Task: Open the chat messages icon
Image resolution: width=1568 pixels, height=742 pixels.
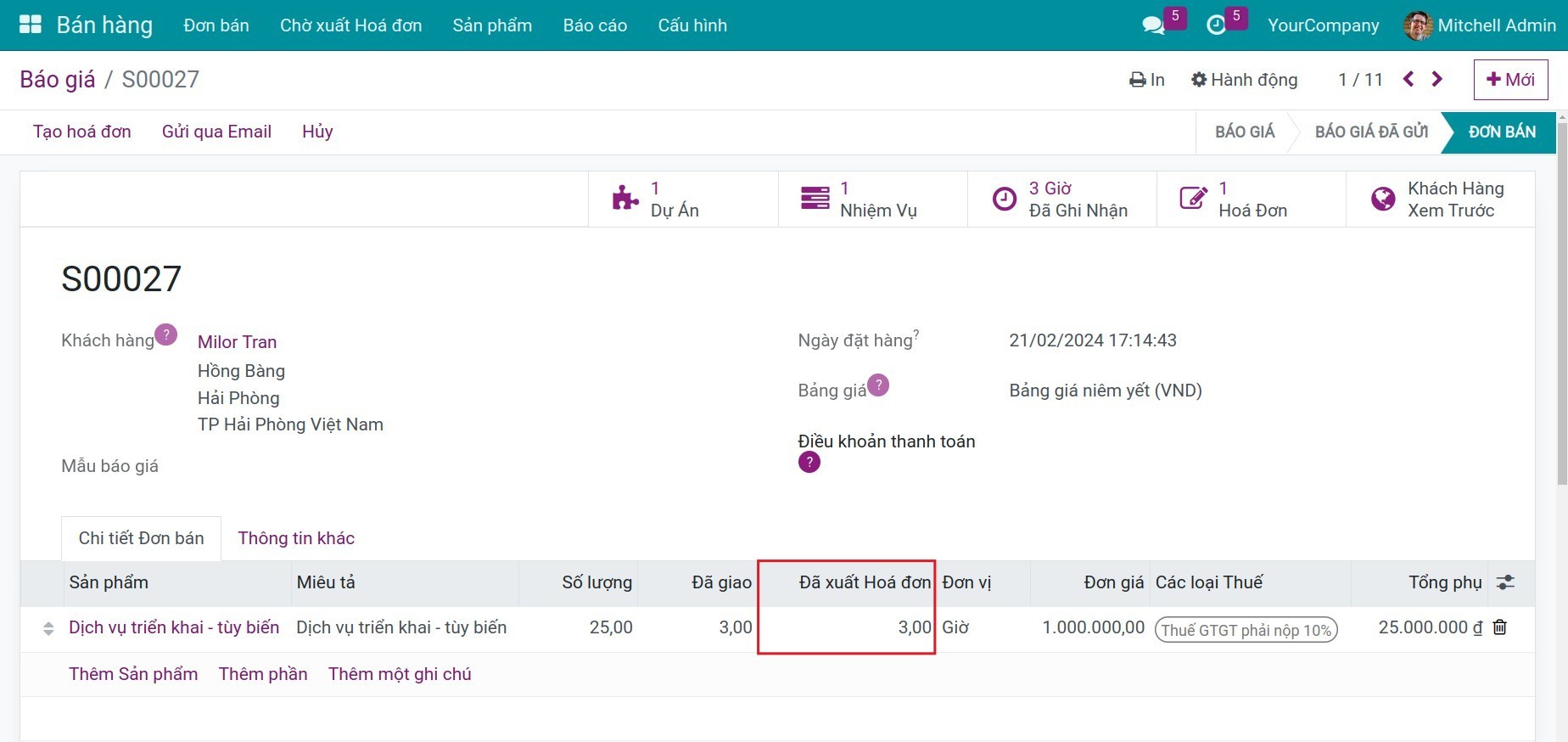Action: (x=1153, y=25)
